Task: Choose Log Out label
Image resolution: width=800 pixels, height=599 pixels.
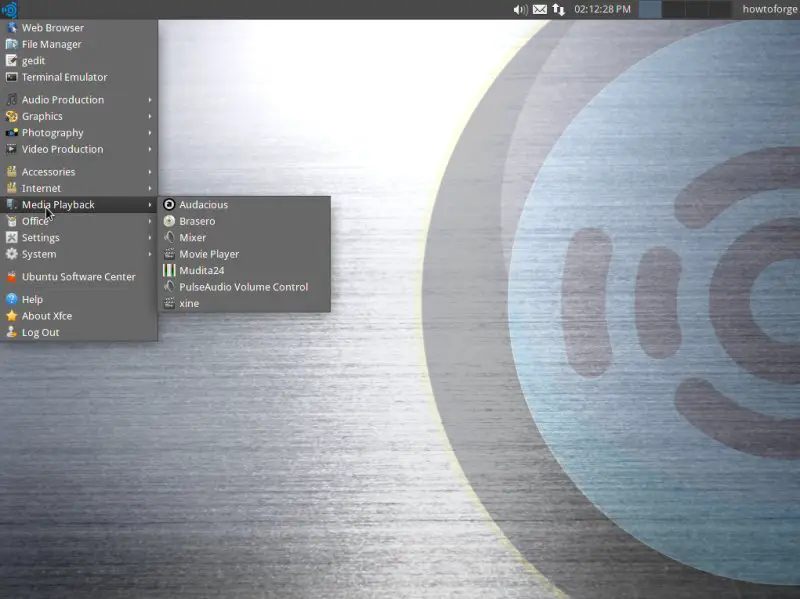Action: 40,333
